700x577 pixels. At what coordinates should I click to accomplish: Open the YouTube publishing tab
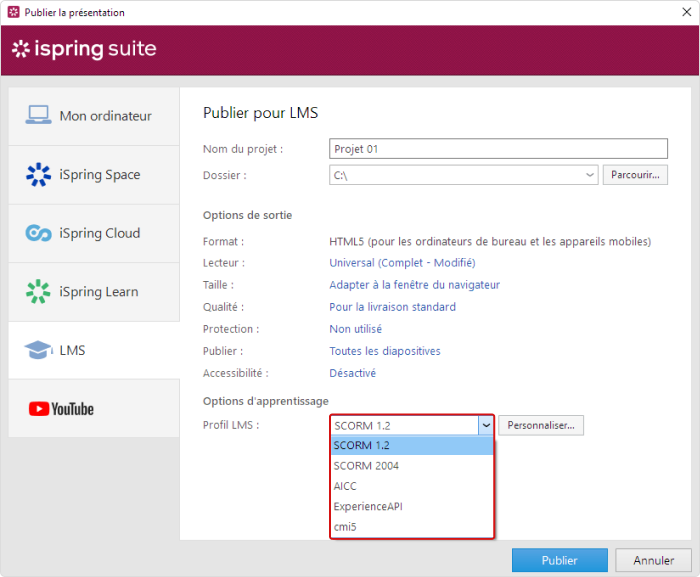(x=94, y=408)
